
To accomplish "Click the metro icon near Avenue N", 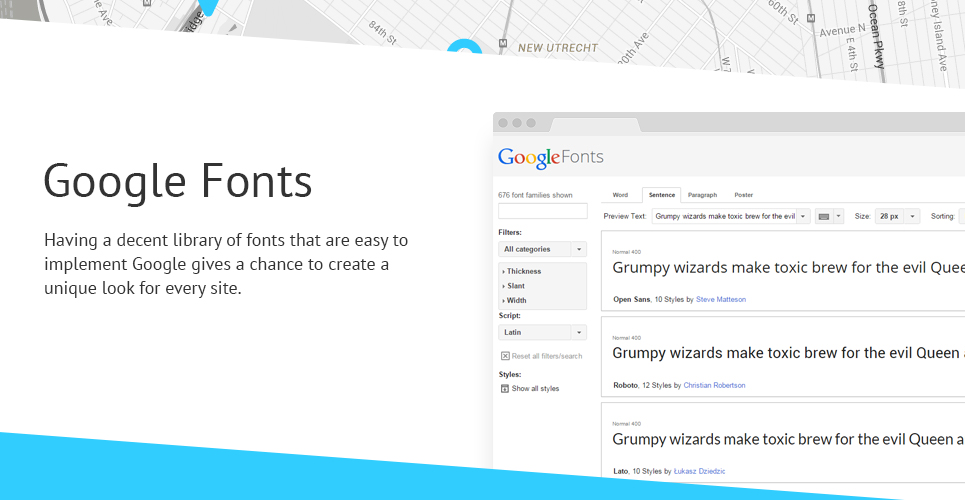I will coord(811,19).
